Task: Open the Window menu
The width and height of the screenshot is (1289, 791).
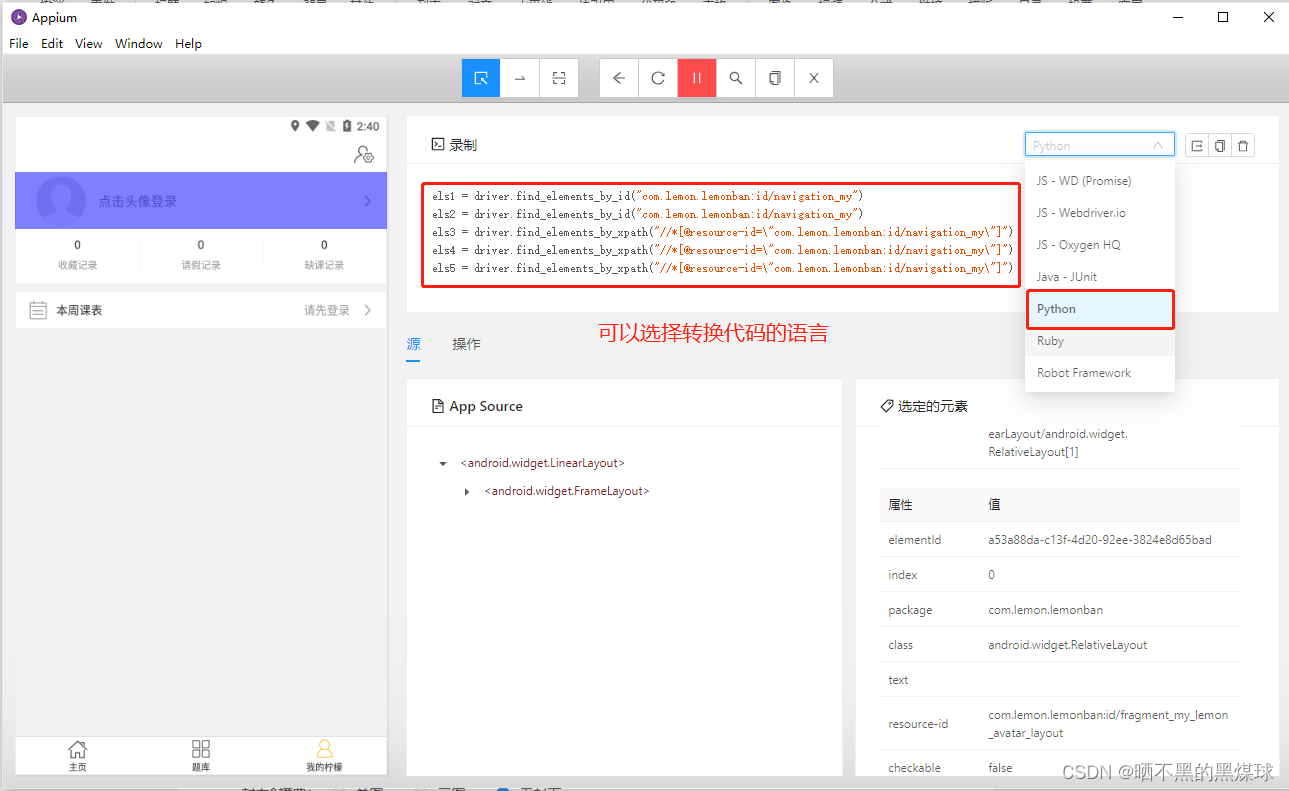Action: click(138, 44)
